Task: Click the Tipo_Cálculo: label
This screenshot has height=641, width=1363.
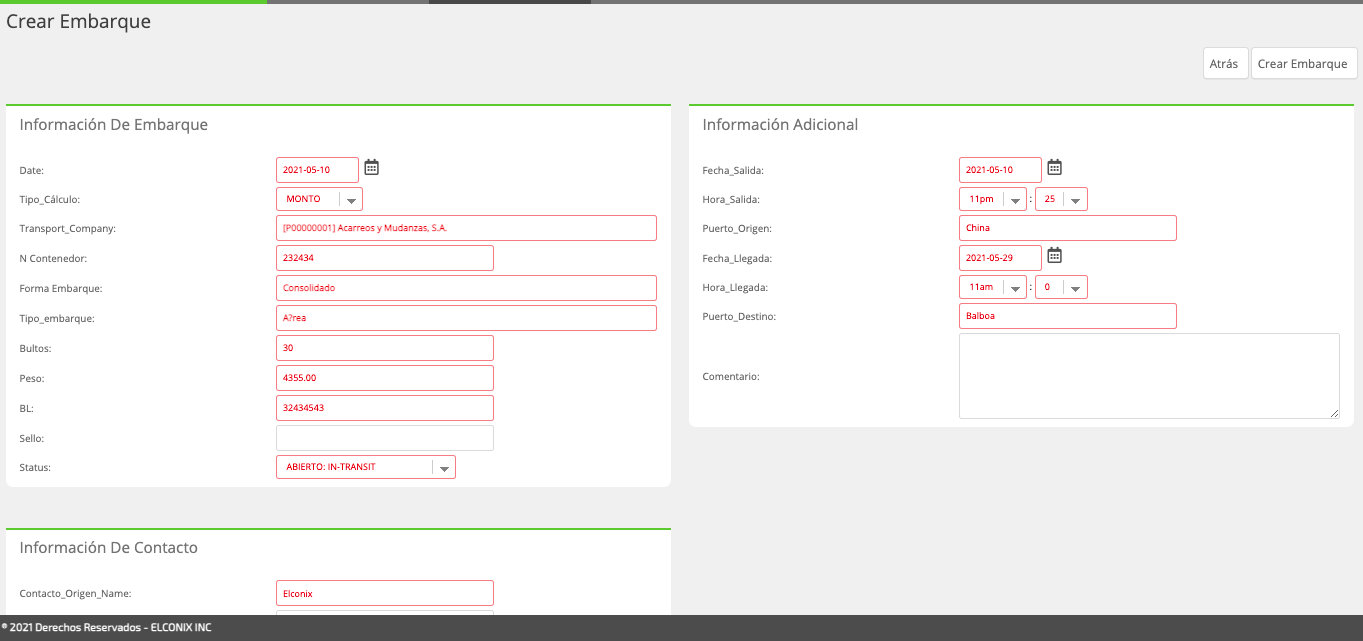Action: [x=50, y=200]
